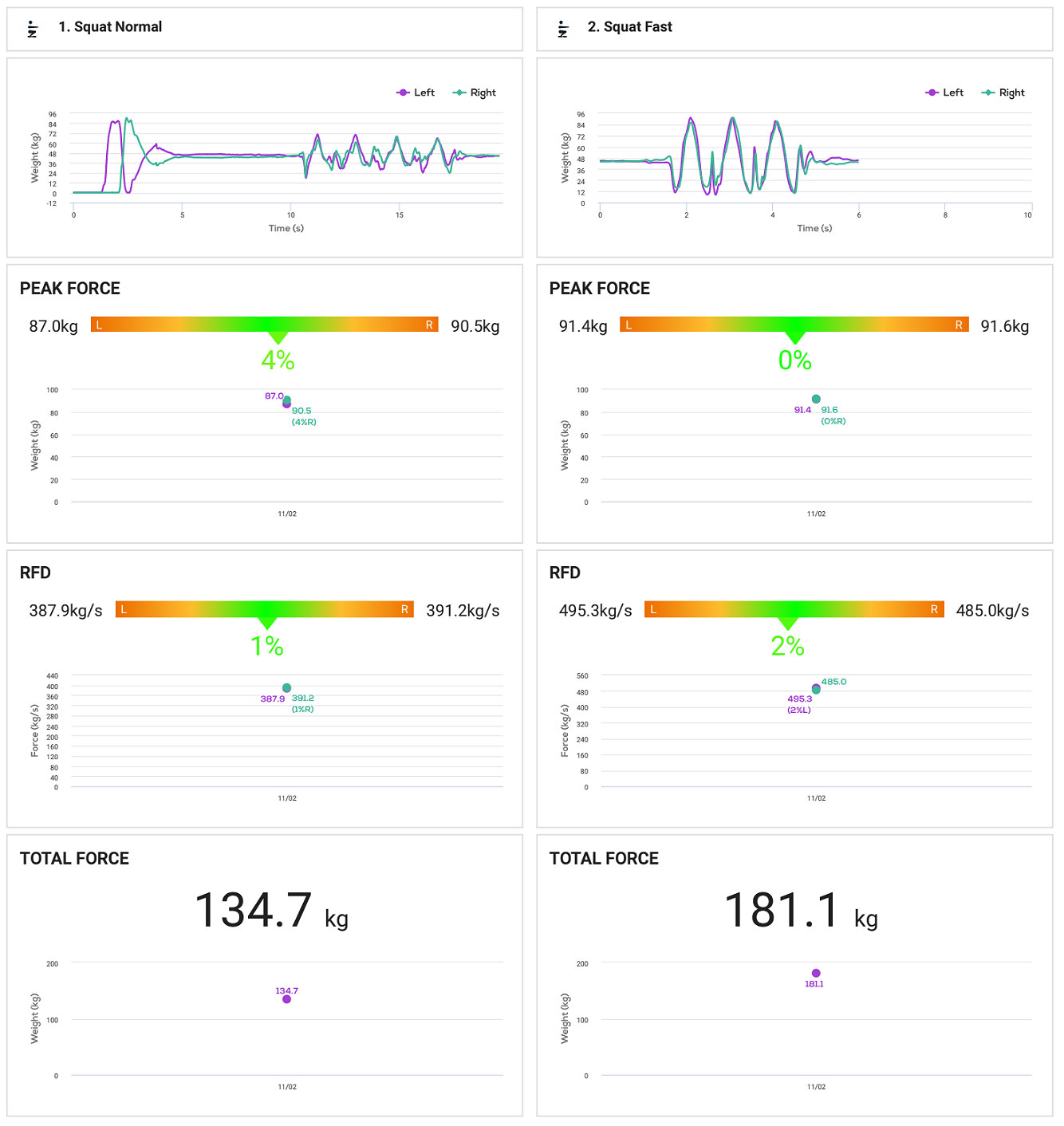Click the 87.0kg left peak force value
Image resolution: width=1064 pixels, height=1126 pixels.
pyautogui.click(x=53, y=326)
